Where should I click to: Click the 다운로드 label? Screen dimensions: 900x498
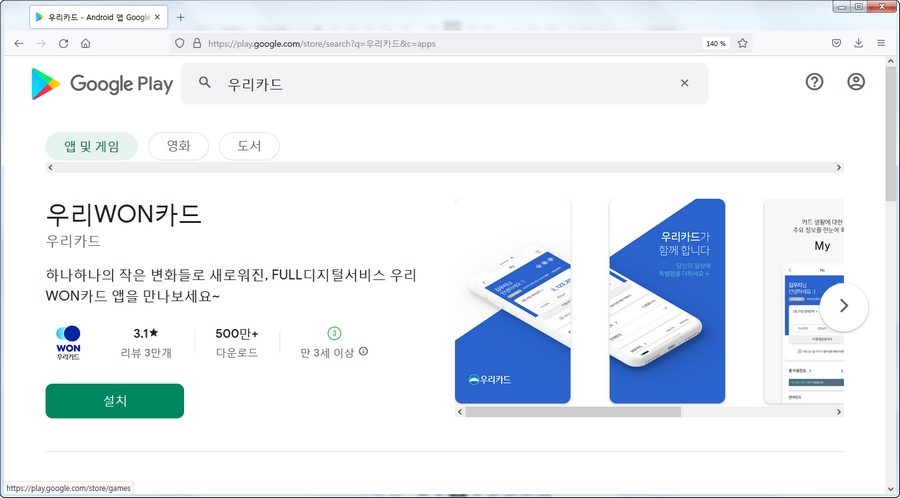point(237,353)
